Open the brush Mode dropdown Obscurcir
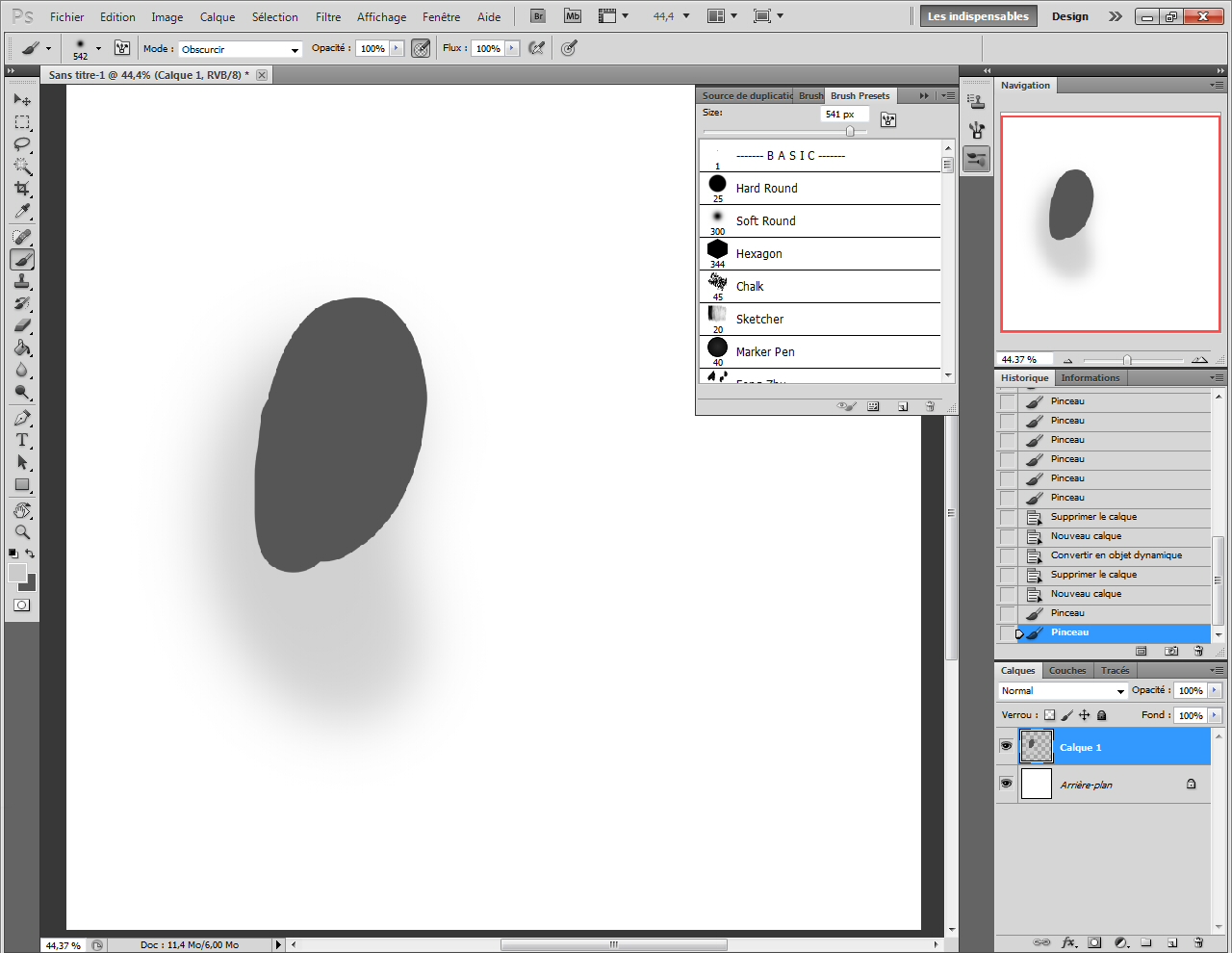1232x953 pixels. pos(240,49)
